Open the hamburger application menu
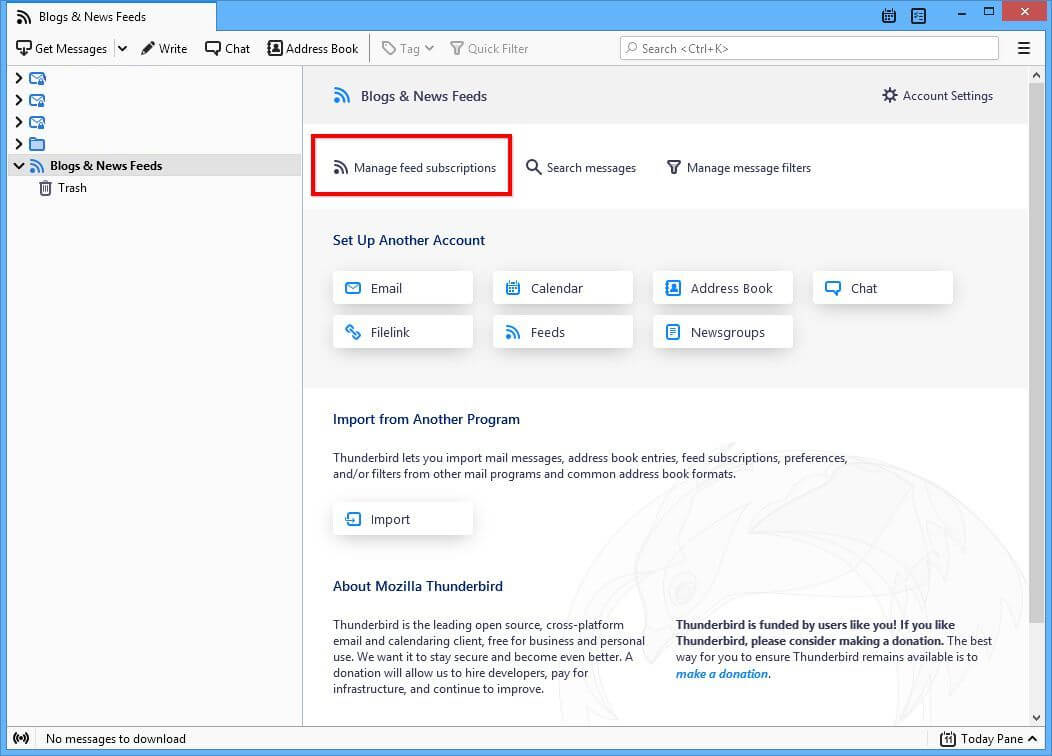The height and width of the screenshot is (756, 1052). [1024, 48]
